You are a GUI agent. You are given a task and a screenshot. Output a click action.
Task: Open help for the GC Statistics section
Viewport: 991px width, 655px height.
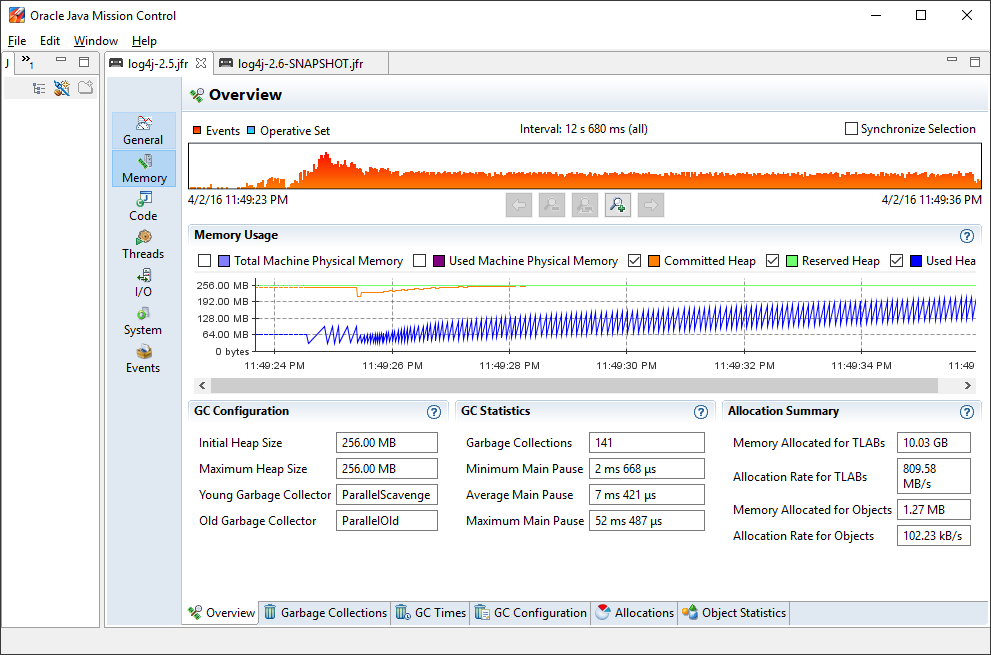pos(701,412)
